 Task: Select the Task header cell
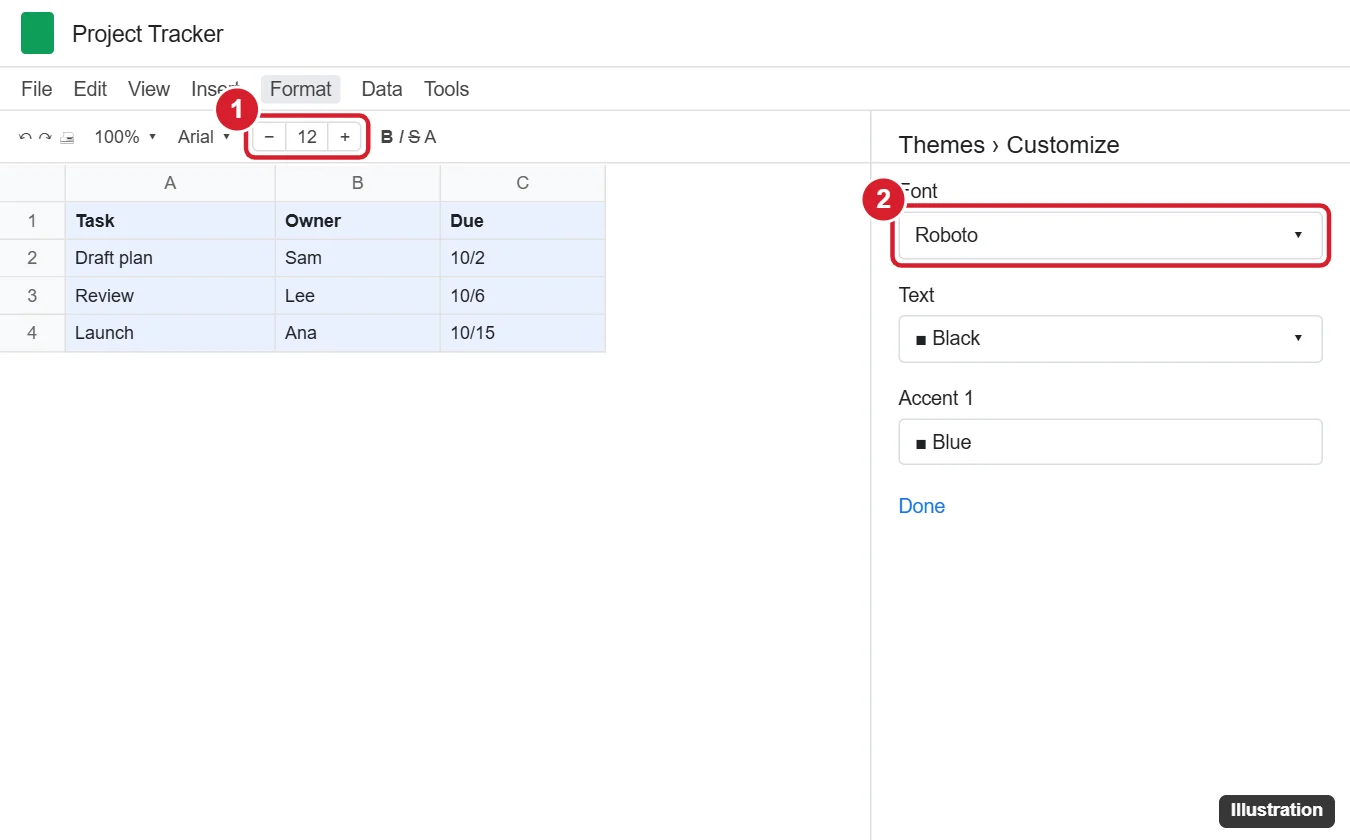[170, 221]
